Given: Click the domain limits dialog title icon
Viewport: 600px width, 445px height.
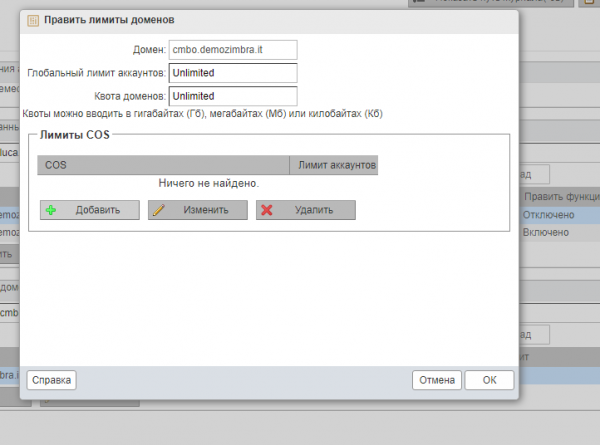Looking at the screenshot, I should click(x=33, y=19).
